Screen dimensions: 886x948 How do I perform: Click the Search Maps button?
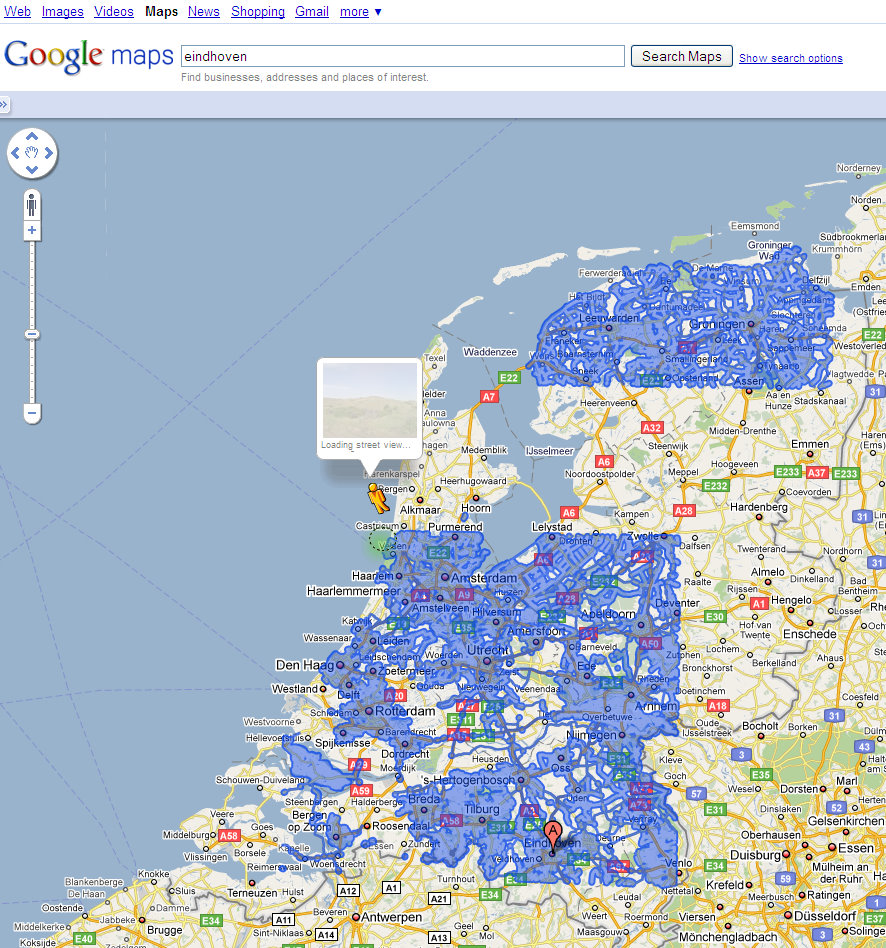pyautogui.click(x=682, y=56)
